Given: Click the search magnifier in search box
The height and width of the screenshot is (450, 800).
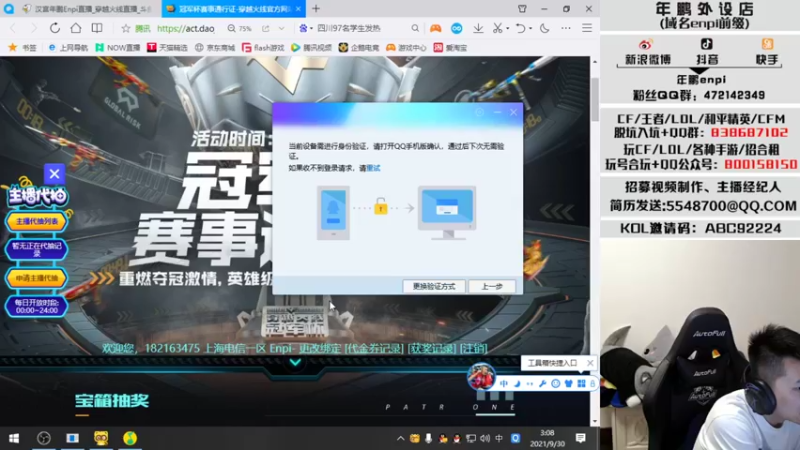Looking at the screenshot, I should (x=415, y=29).
